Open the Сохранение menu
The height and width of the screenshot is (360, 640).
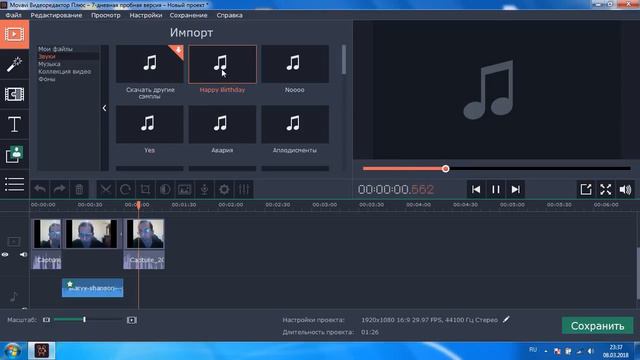coord(189,15)
